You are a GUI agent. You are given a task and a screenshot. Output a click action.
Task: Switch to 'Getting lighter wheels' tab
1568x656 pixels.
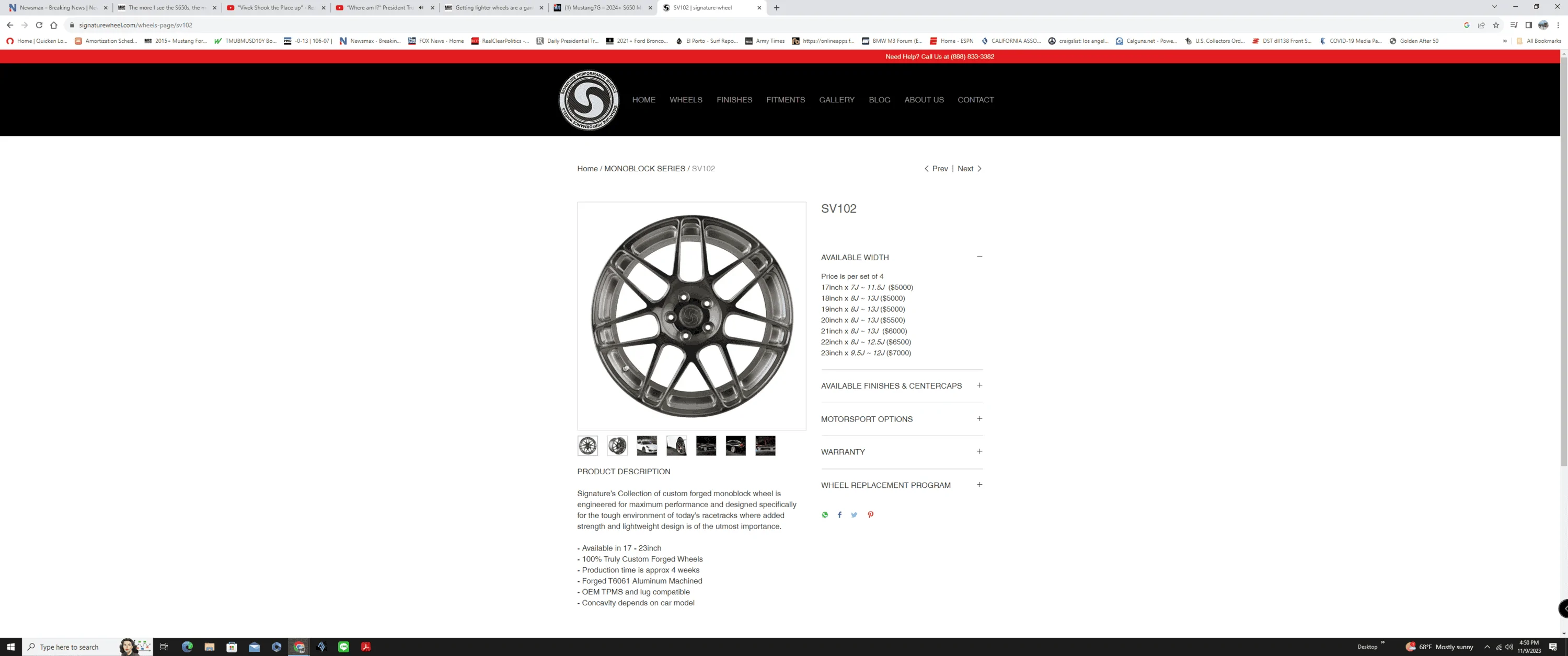493,8
